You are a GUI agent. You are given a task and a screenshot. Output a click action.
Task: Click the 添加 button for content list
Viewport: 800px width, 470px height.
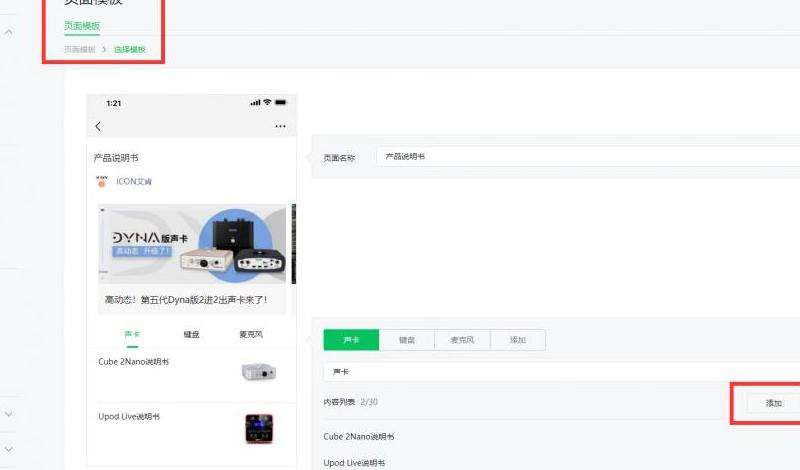(773, 403)
